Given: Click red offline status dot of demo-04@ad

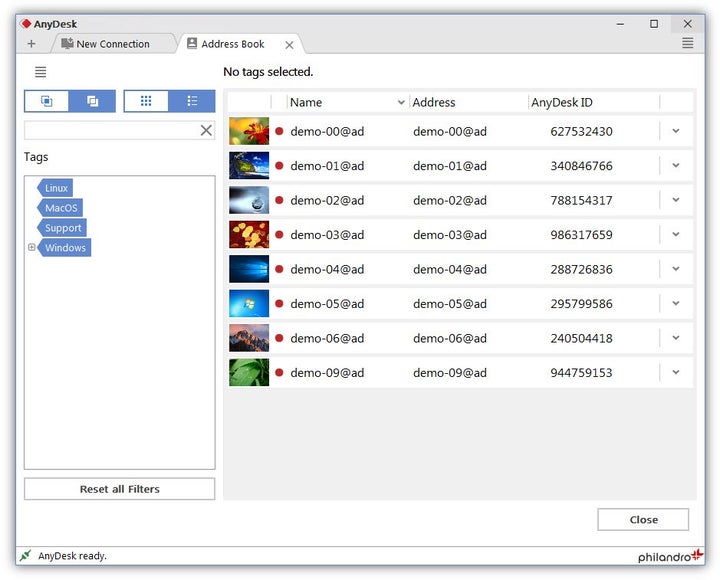Looking at the screenshot, I should tap(279, 269).
